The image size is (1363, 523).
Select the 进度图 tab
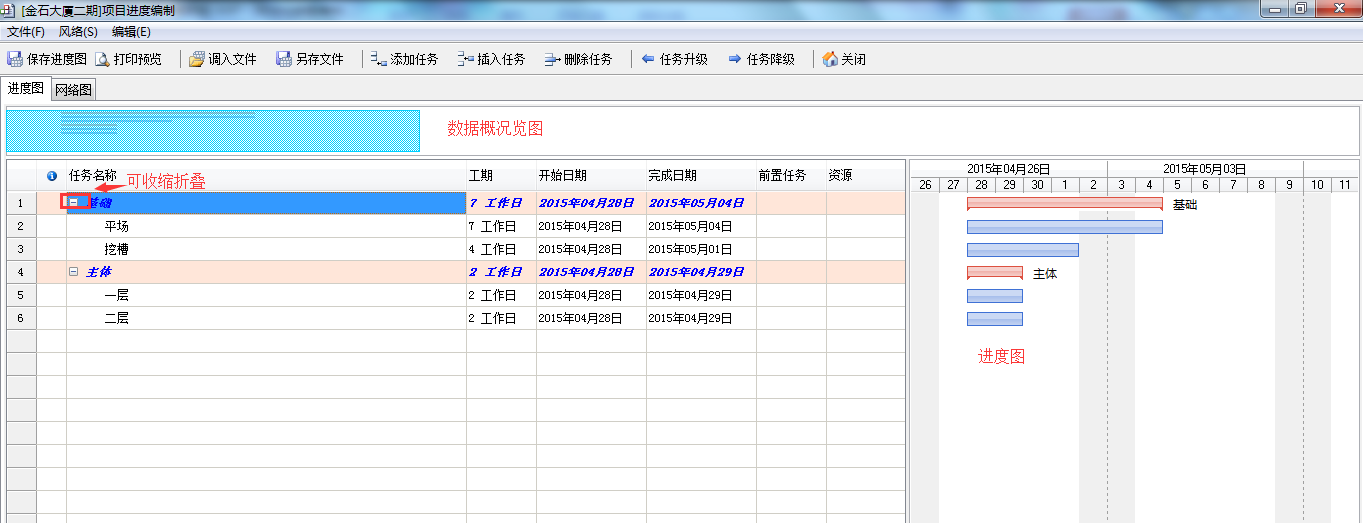tap(26, 89)
